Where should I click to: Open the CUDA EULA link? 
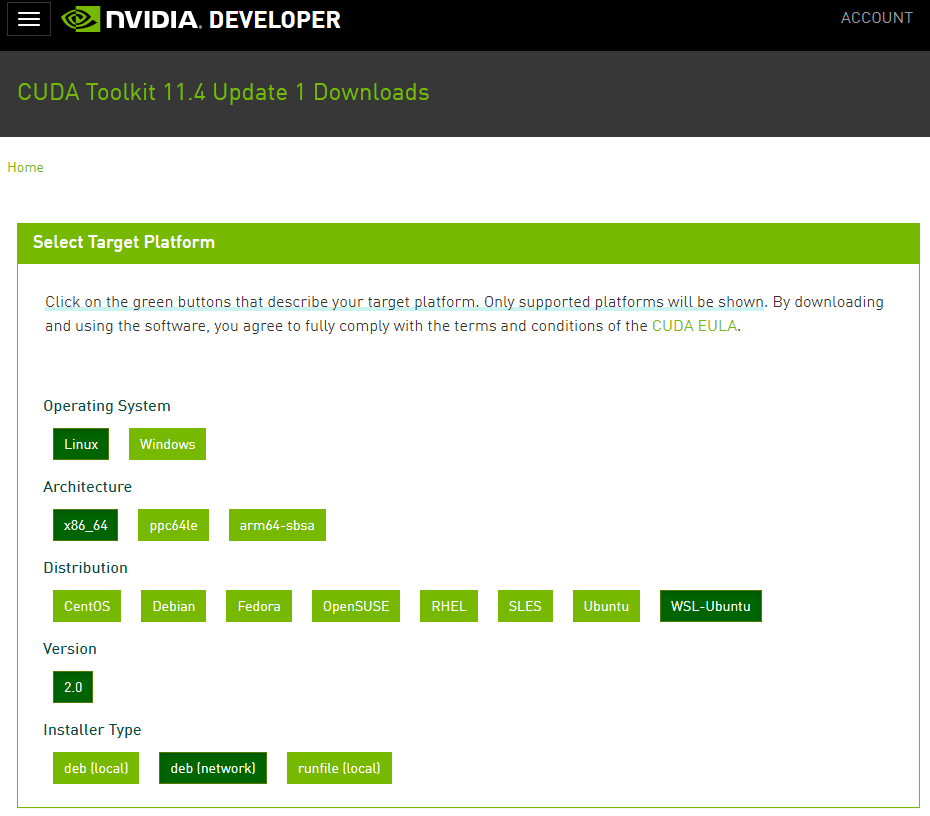click(x=694, y=326)
